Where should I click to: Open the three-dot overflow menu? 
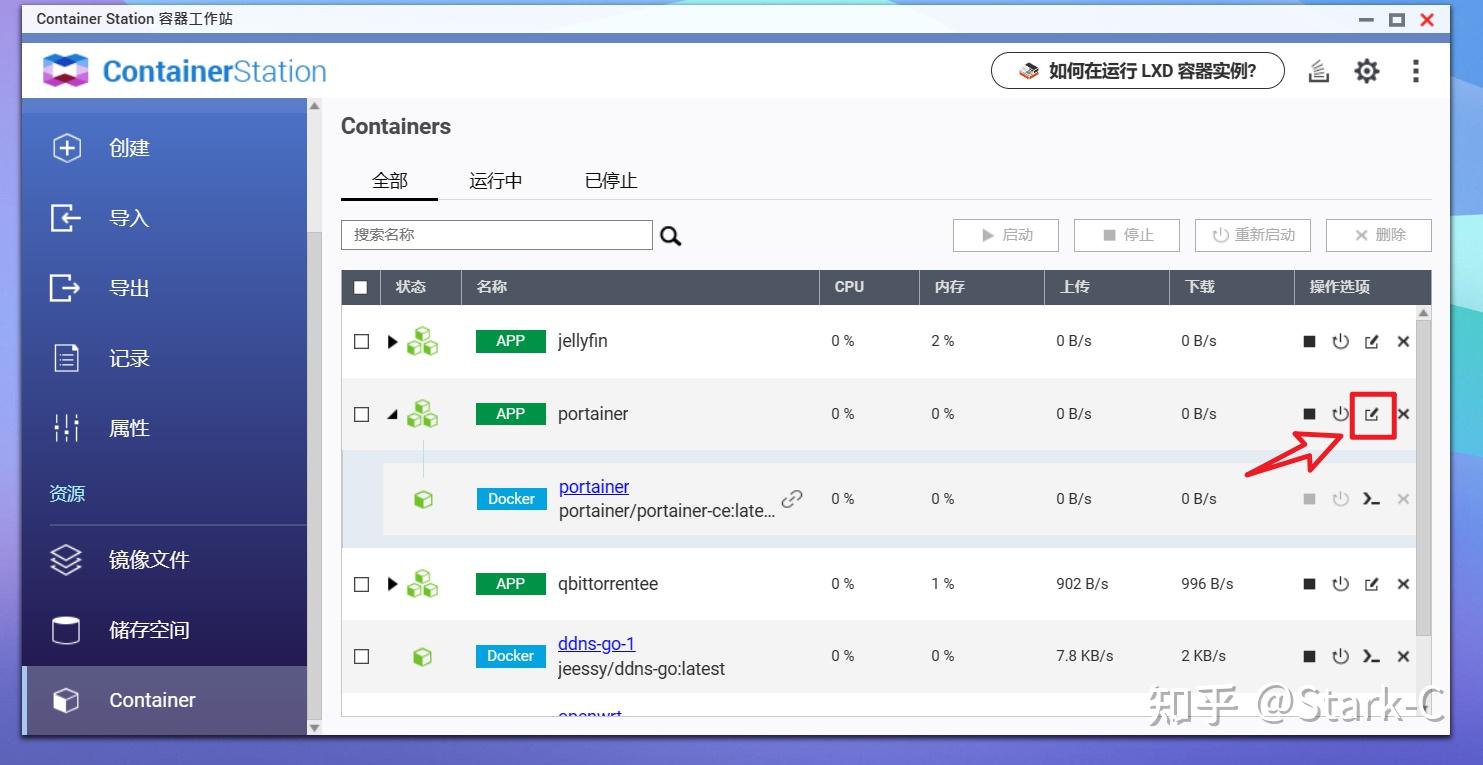[1416, 70]
